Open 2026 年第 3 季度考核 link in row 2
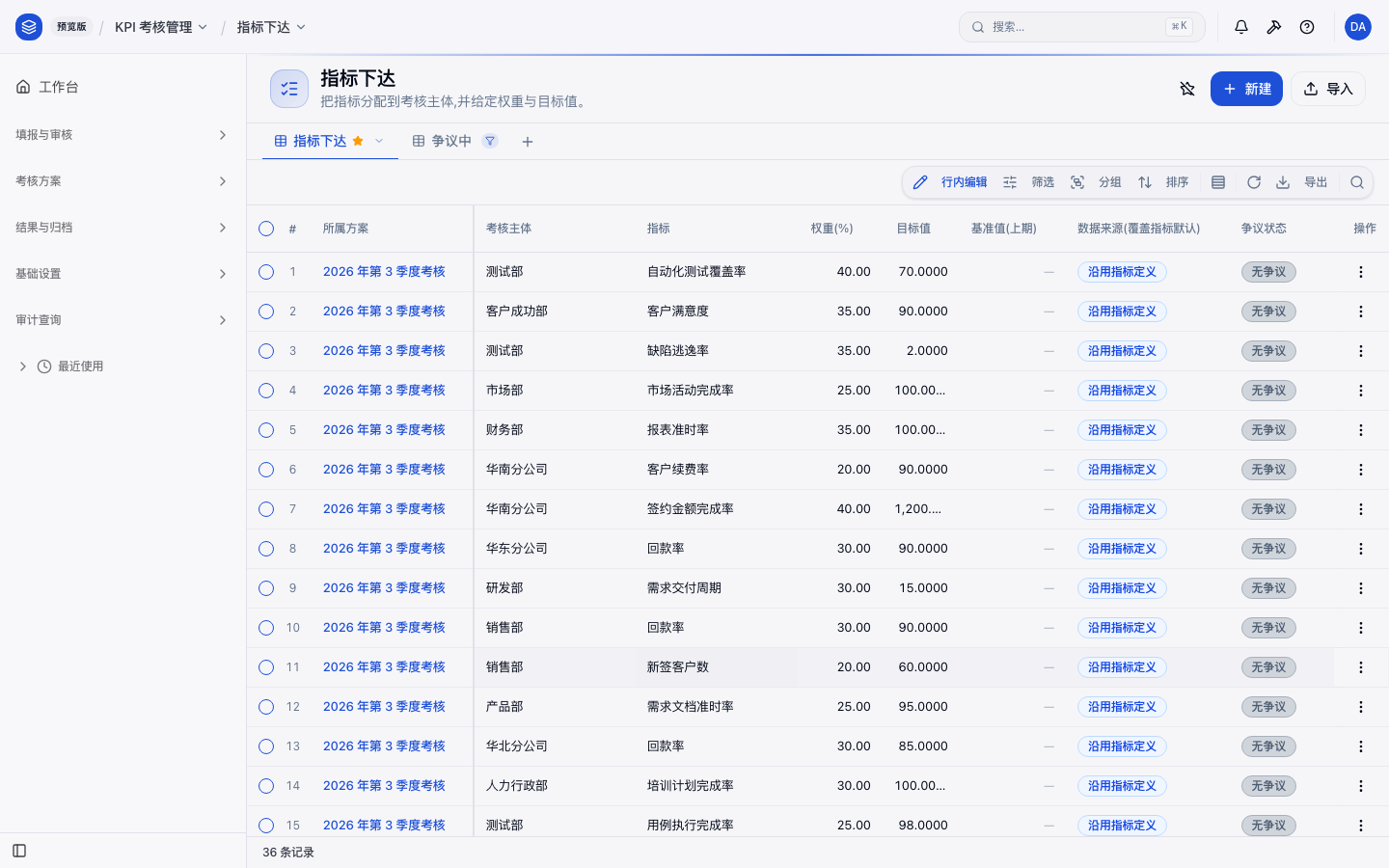 click(384, 312)
